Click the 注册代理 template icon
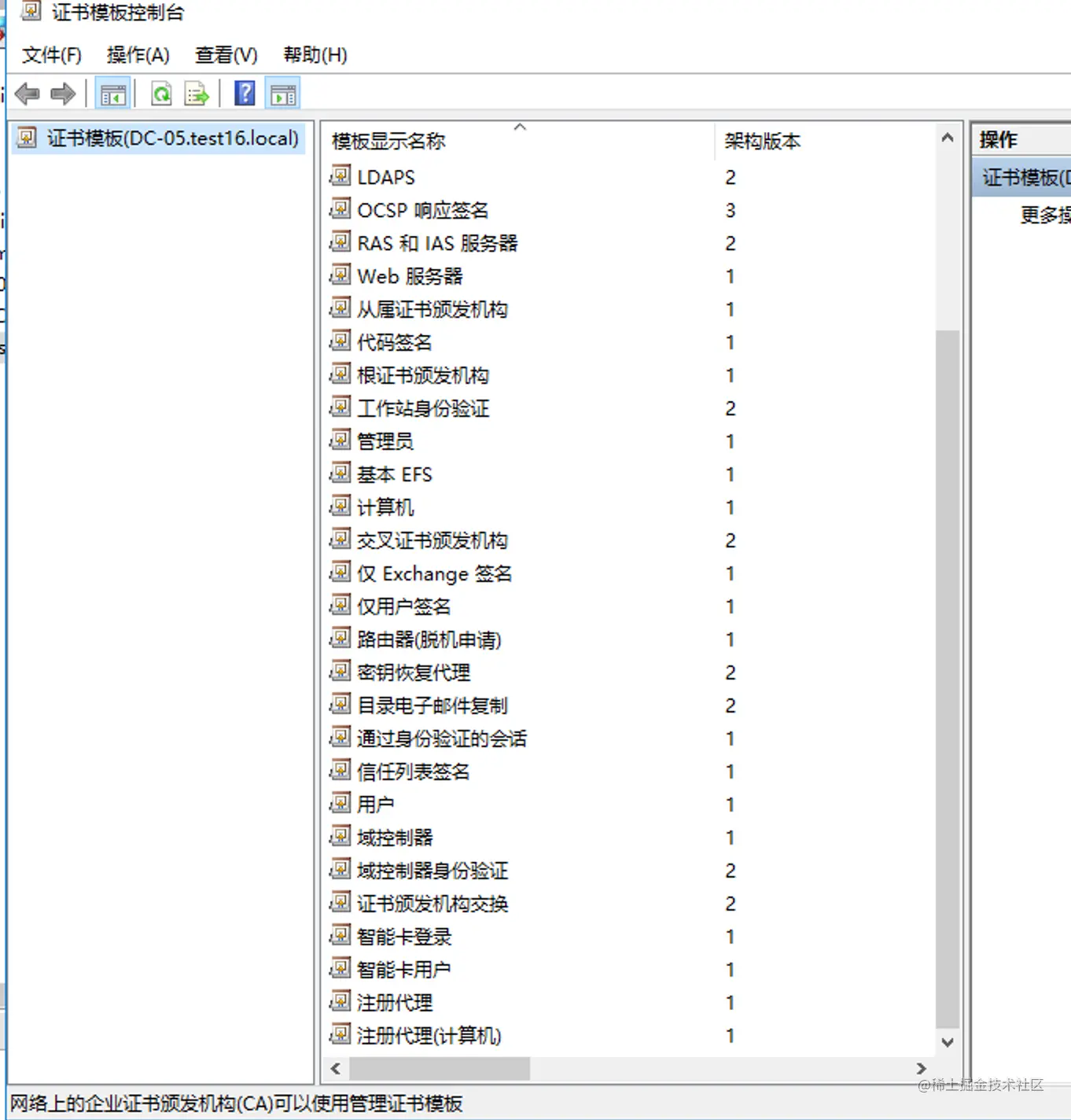The image size is (1071, 1120). (x=340, y=1001)
